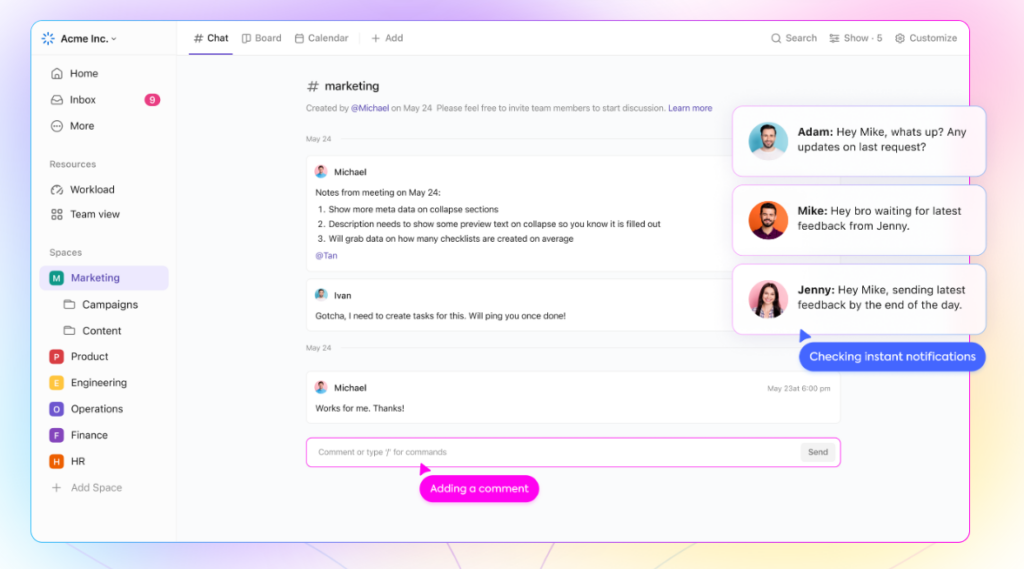Switch to the Board tab
The height and width of the screenshot is (569, 1024).
[x=262, y=38]
